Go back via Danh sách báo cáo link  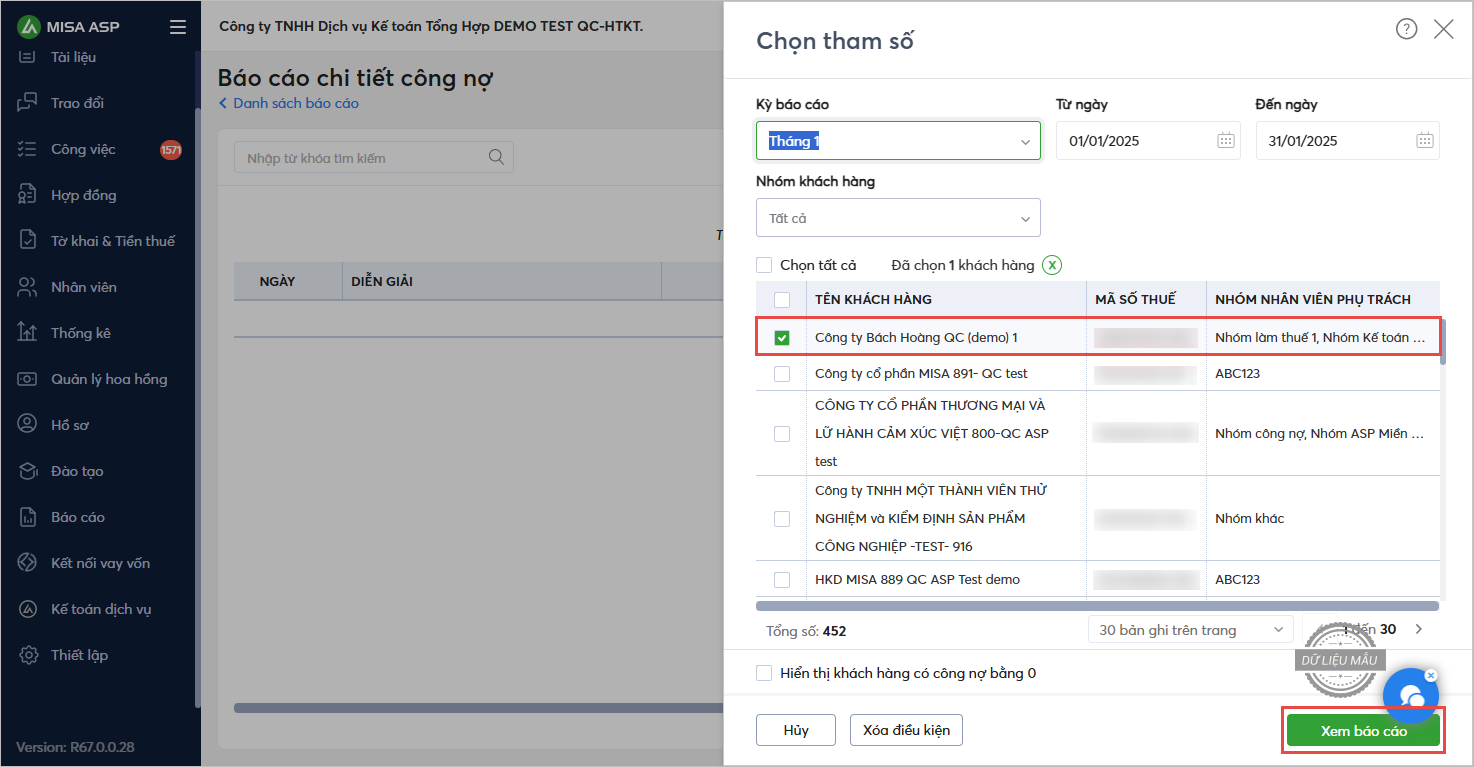pos(288,103)
